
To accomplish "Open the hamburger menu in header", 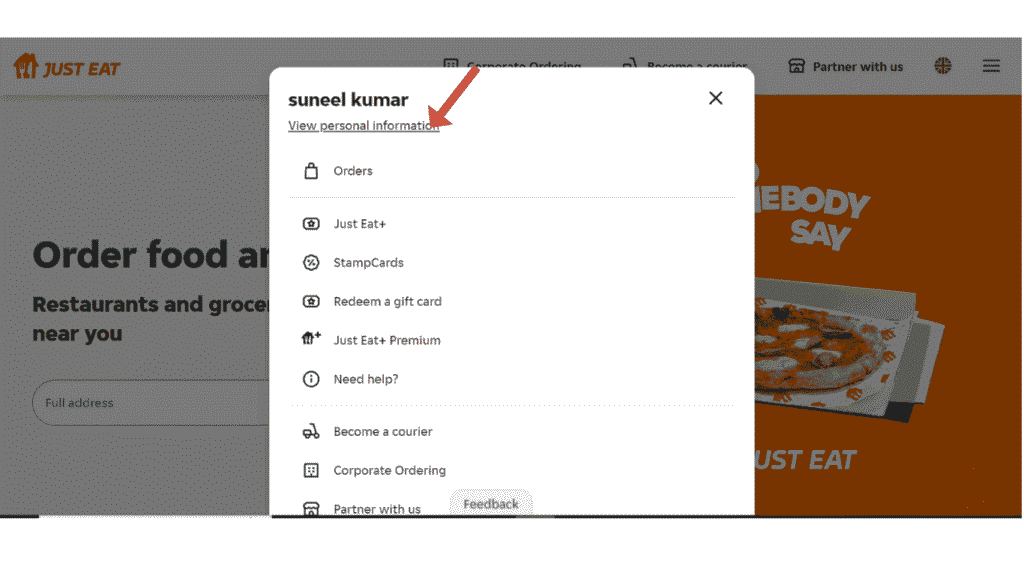I will point(991,66).
